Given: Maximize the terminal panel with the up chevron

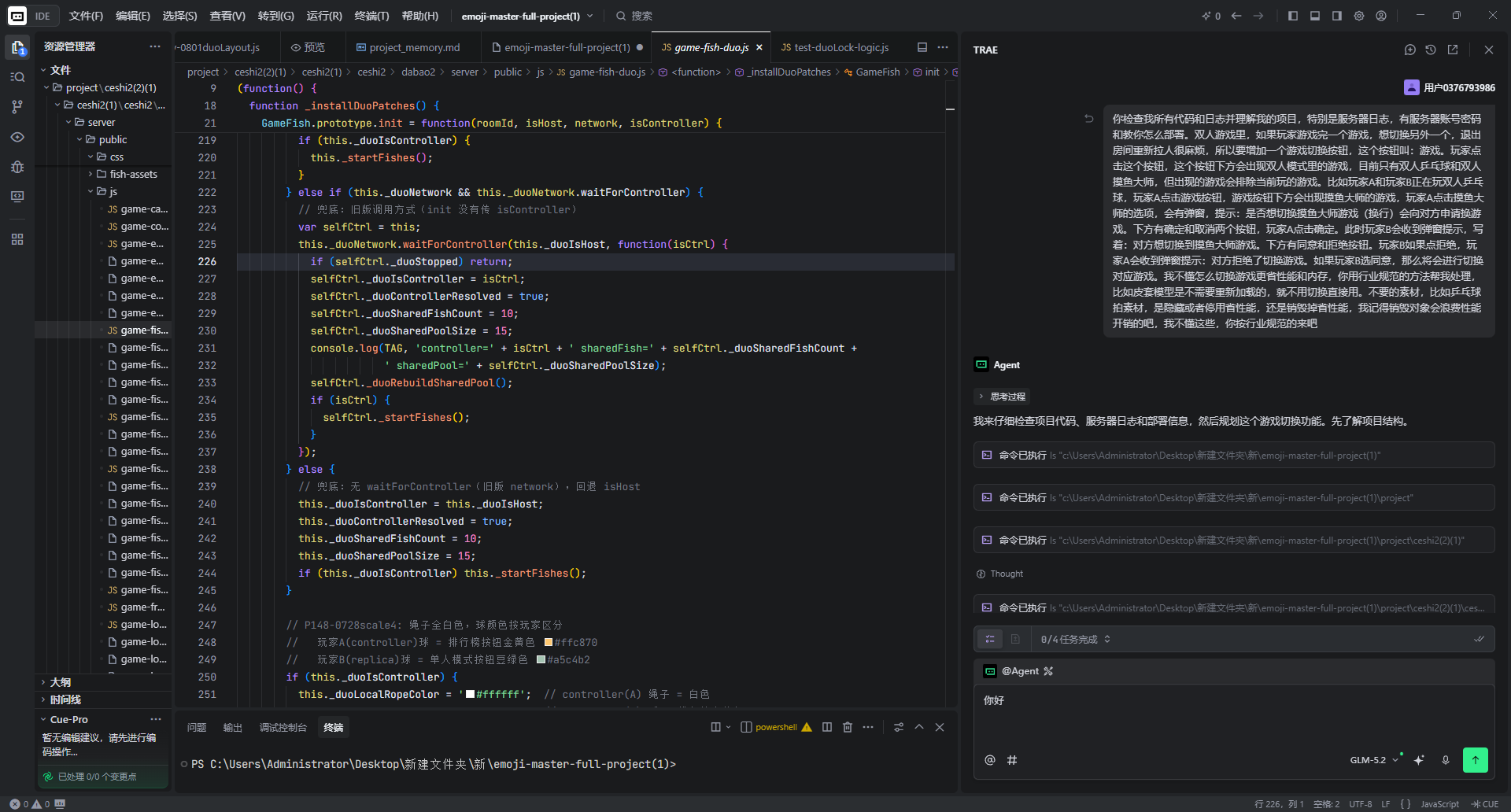Looking at the screenshot, I should 919,727.
